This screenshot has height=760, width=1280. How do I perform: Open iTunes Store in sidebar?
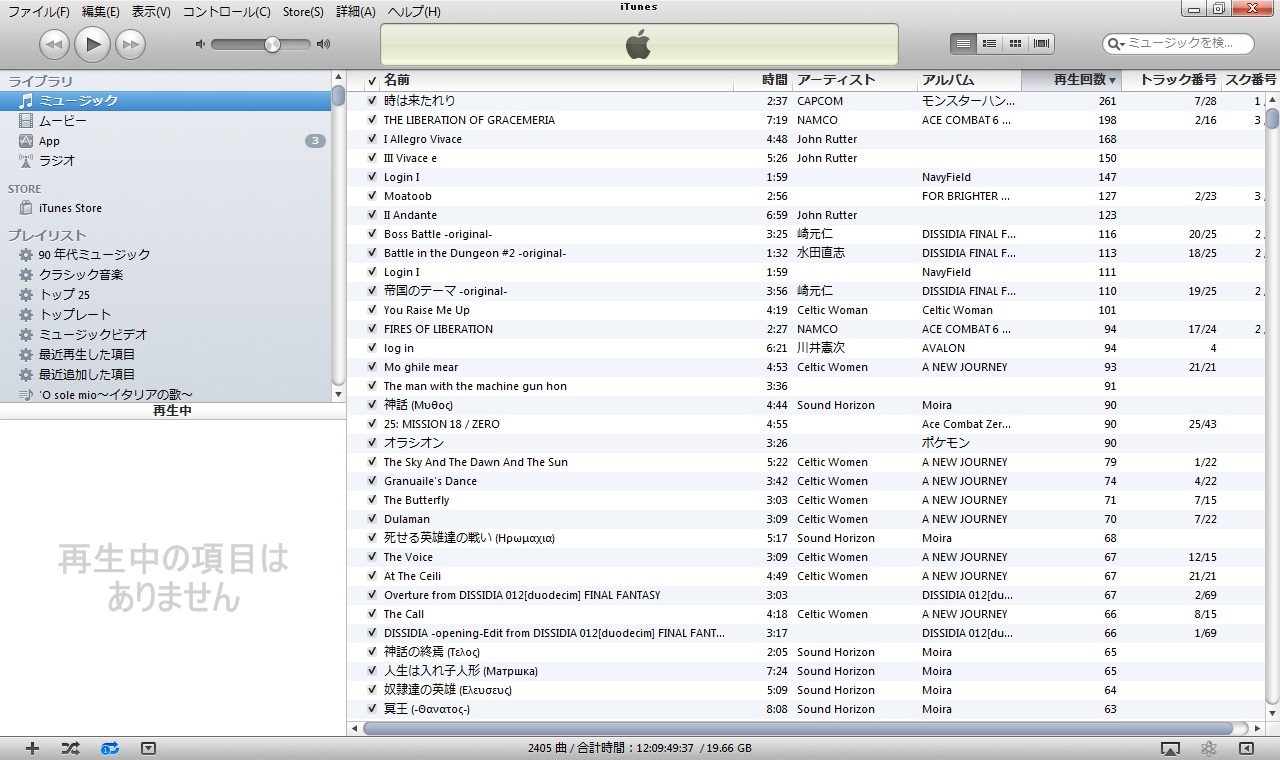(x=166, y=208)
